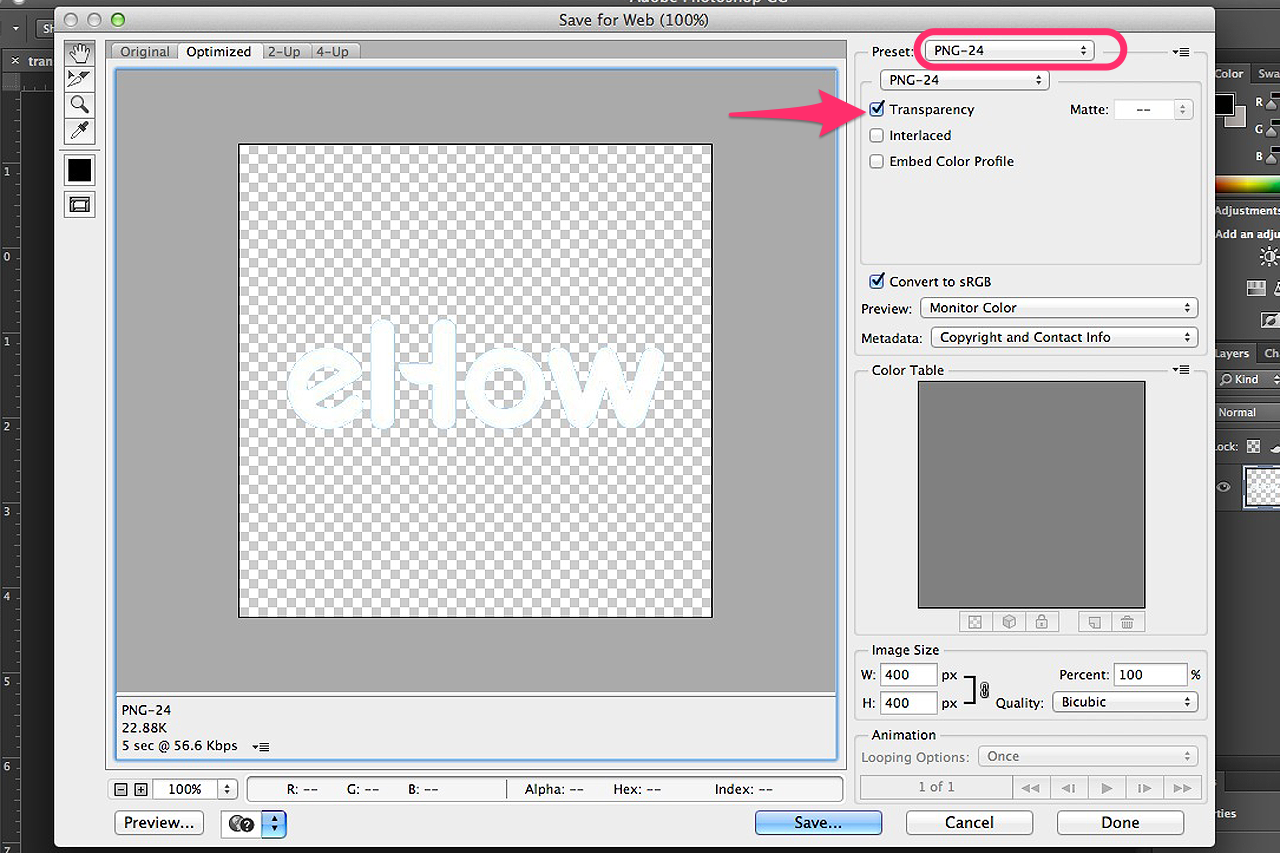Click the next frame button

[1144, 788]
